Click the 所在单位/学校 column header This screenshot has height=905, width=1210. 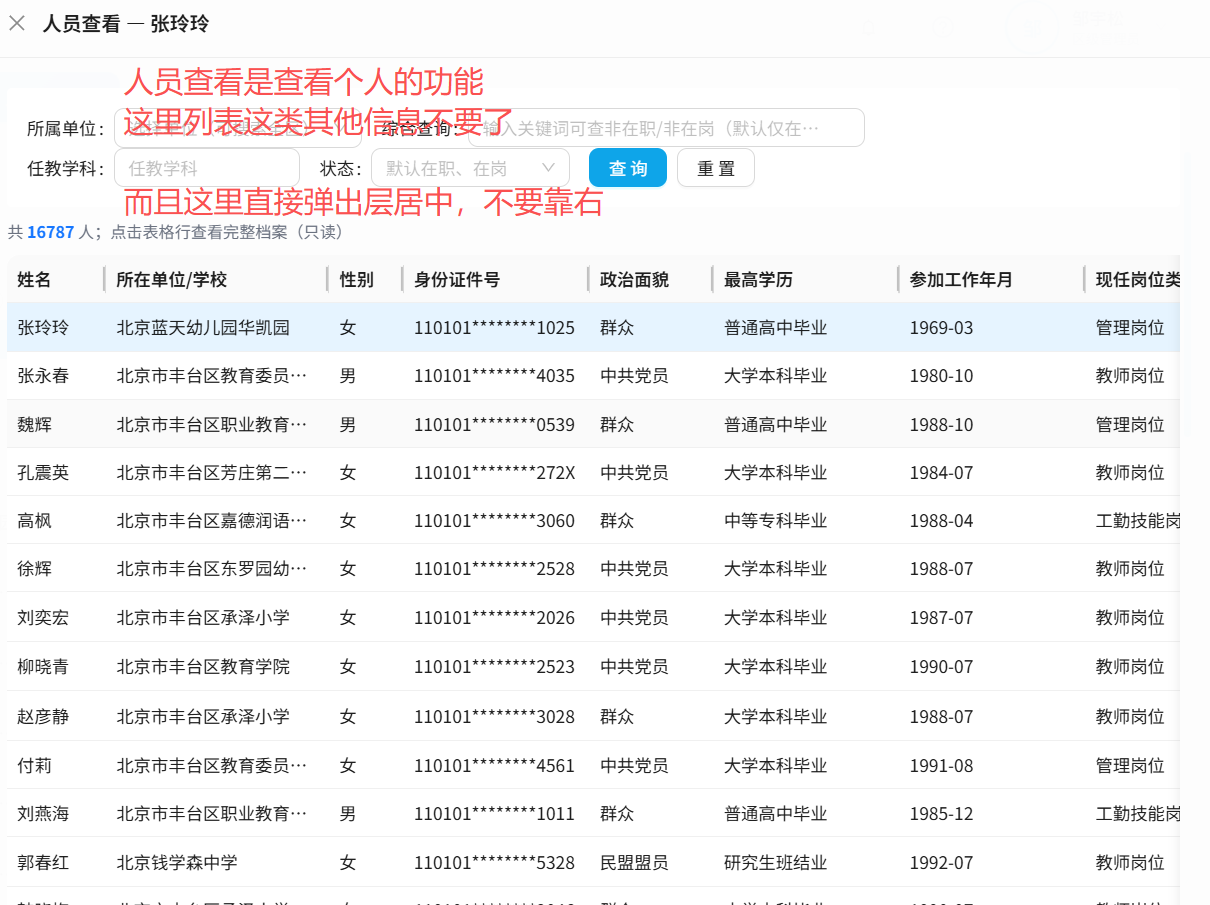pos(171,280)
